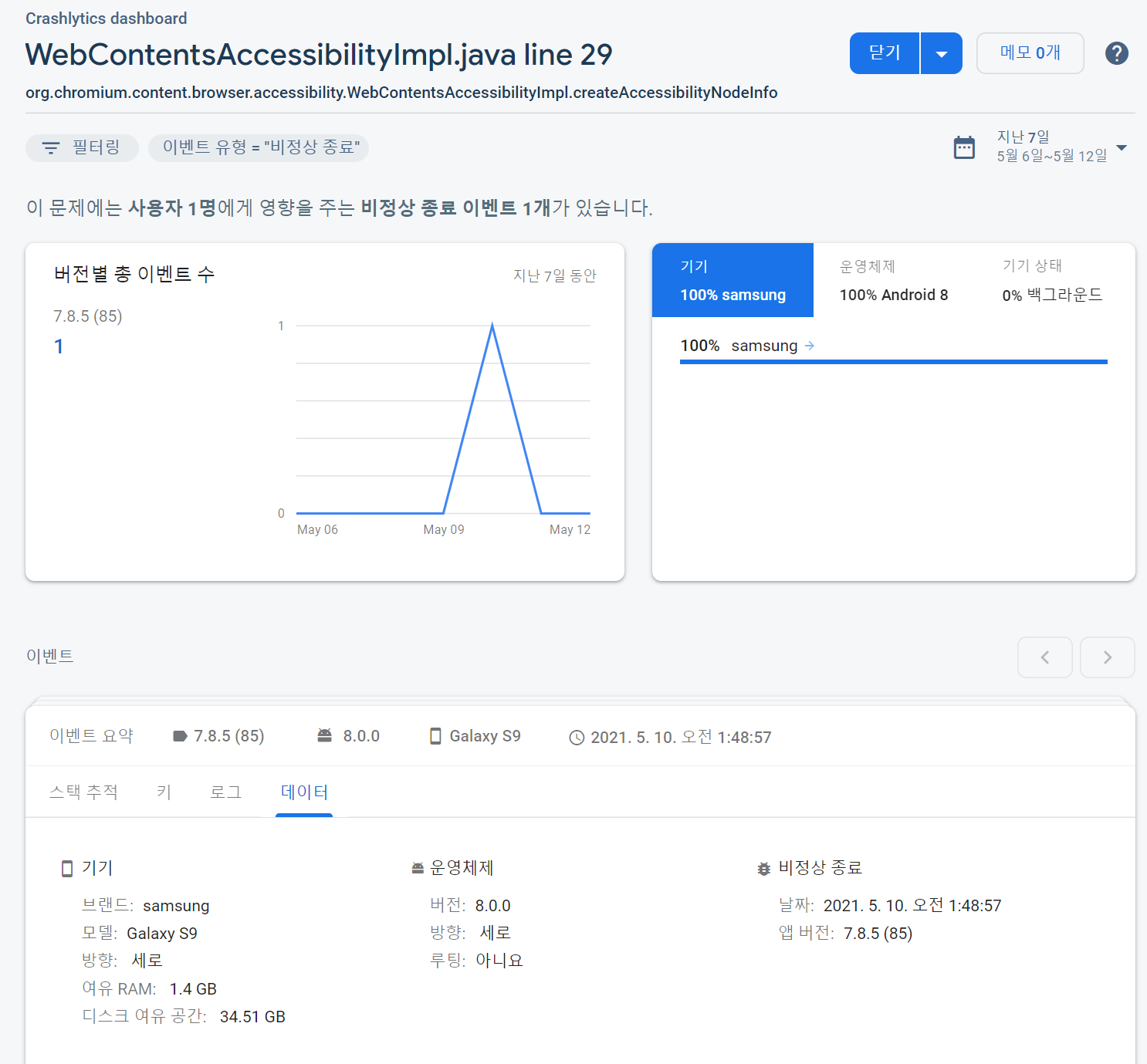This screenshot has width=1147, height=1064.
Task: Click the 닫기 close-issue button
Action: [885, 53]
